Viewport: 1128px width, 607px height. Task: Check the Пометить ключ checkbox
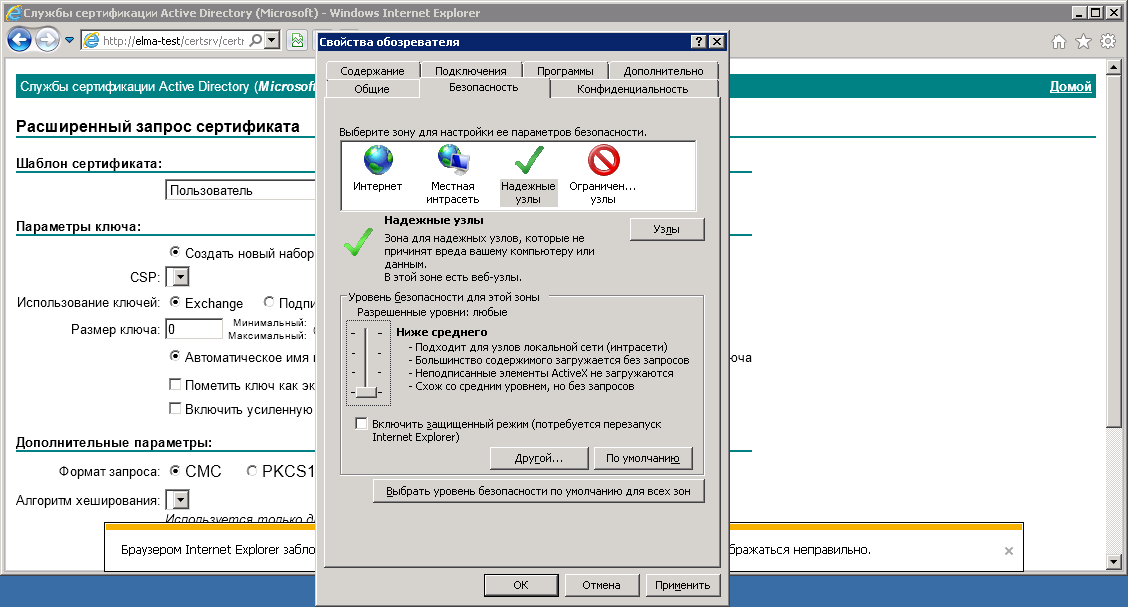coord(175,384)
